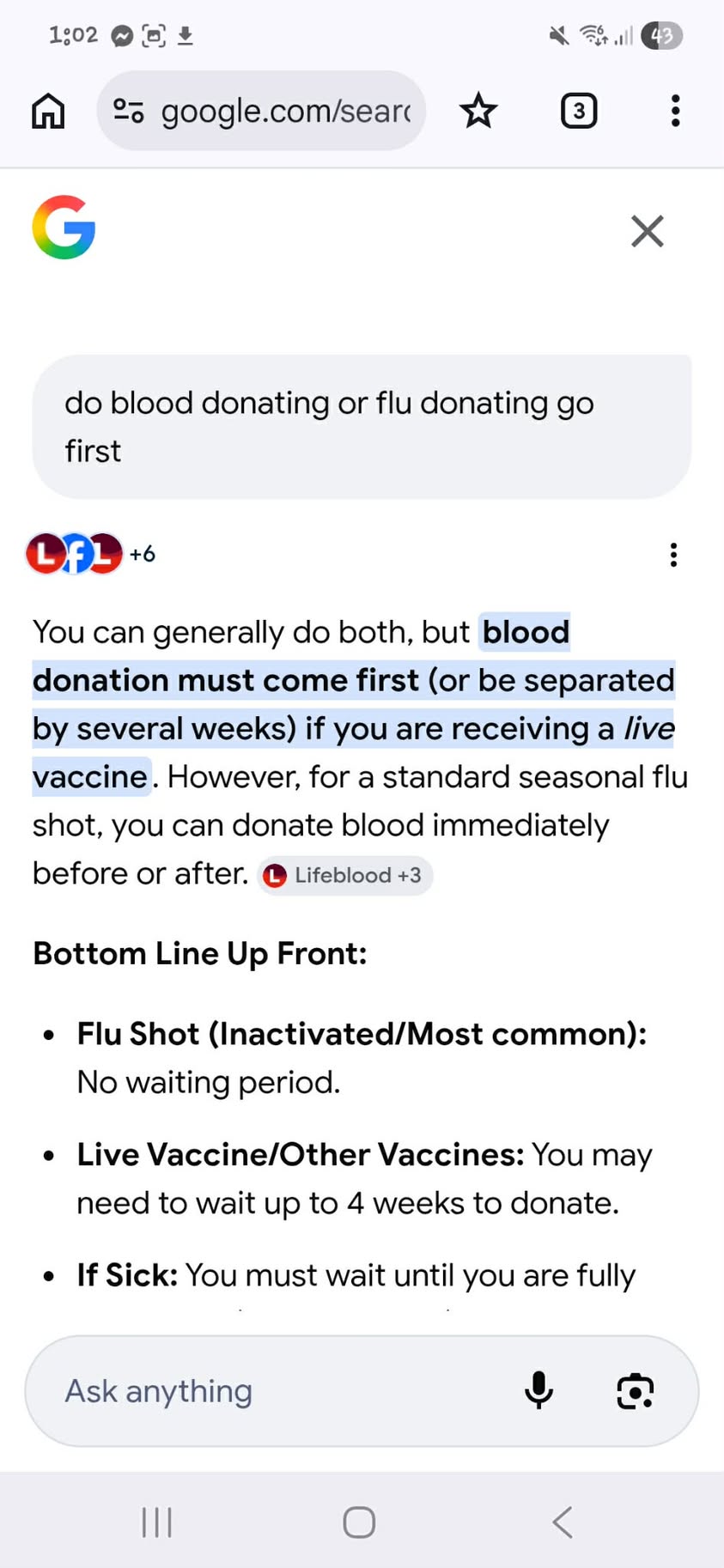
Task: Tap the 'Bottom Line Up Front:' heading
Action: (x=200, y=953)
